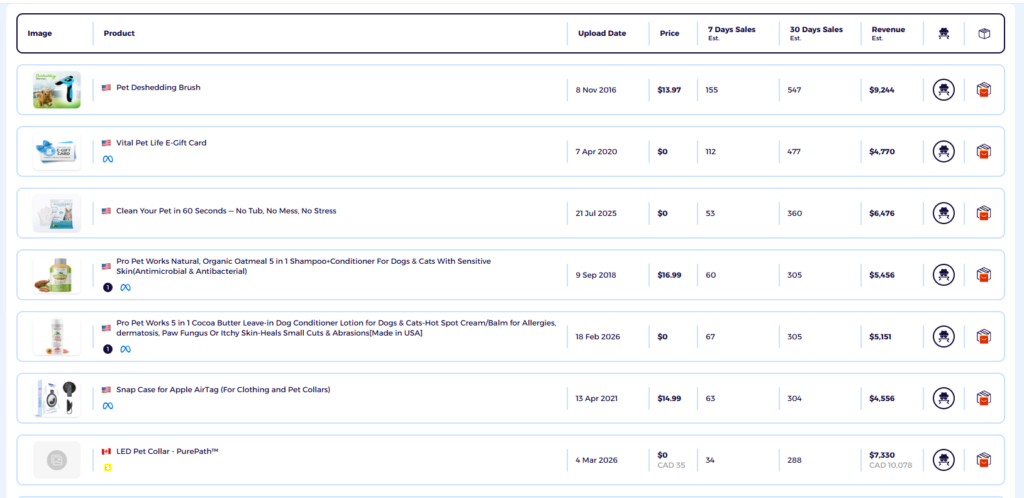Click box icon in table header
Viewport: 1024px width, 498px height.
pyautogui.click(x=984, y=33)
